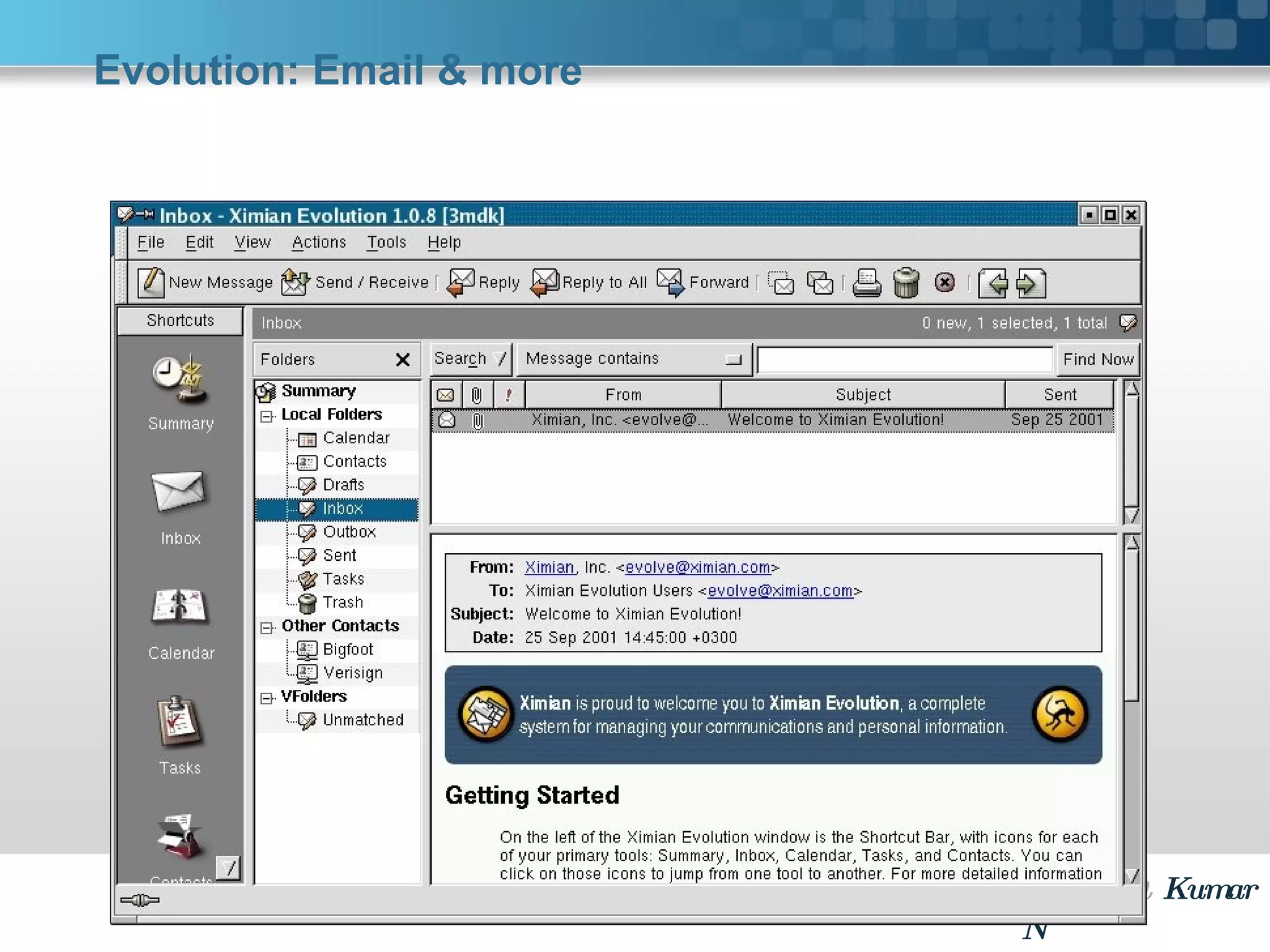Screen dimensions: 1270x952
Task: Open the View menu
Action: 252,242
